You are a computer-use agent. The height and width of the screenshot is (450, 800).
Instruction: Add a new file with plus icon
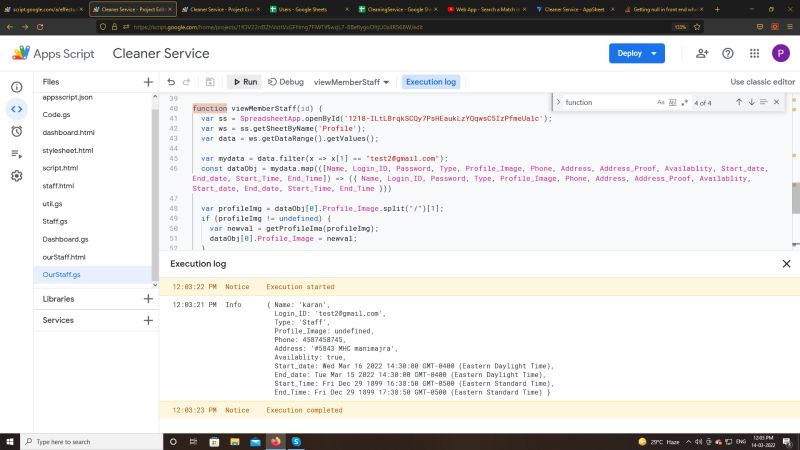click(148, 82)
